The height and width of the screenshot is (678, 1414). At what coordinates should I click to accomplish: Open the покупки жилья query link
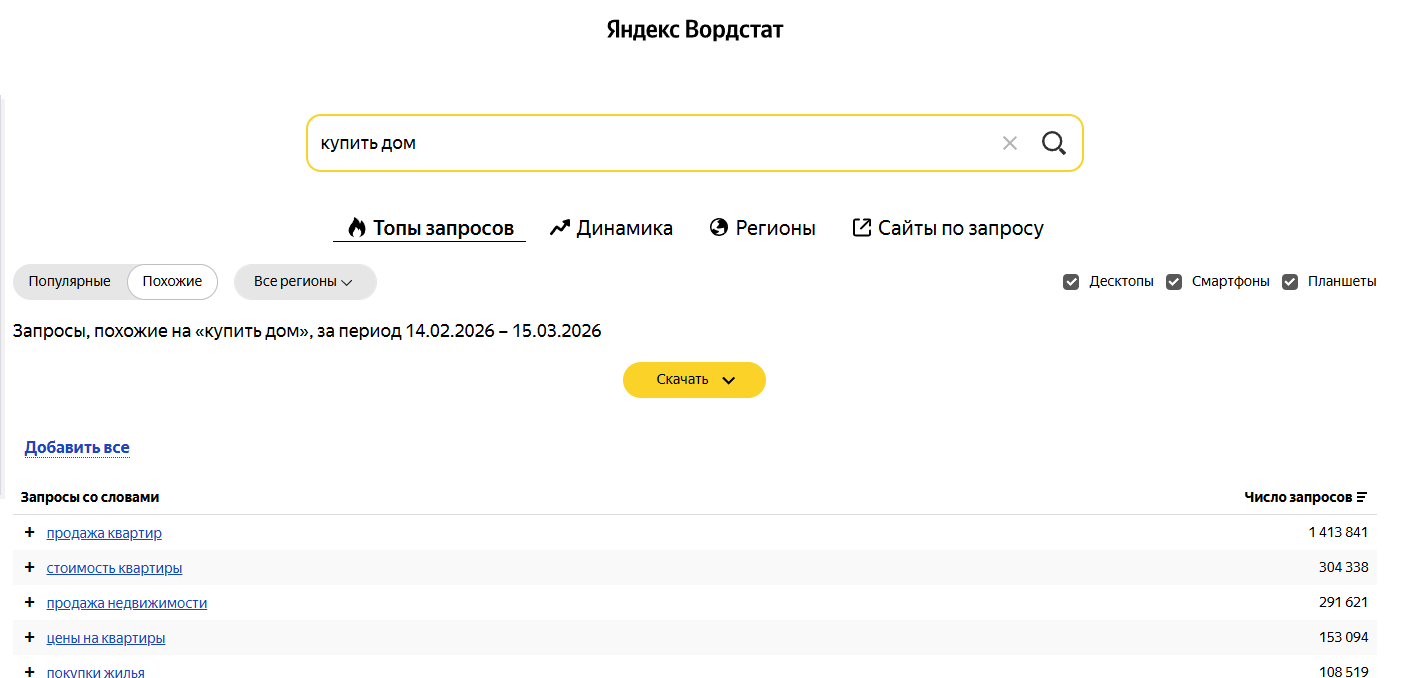[x=96, y=672]
